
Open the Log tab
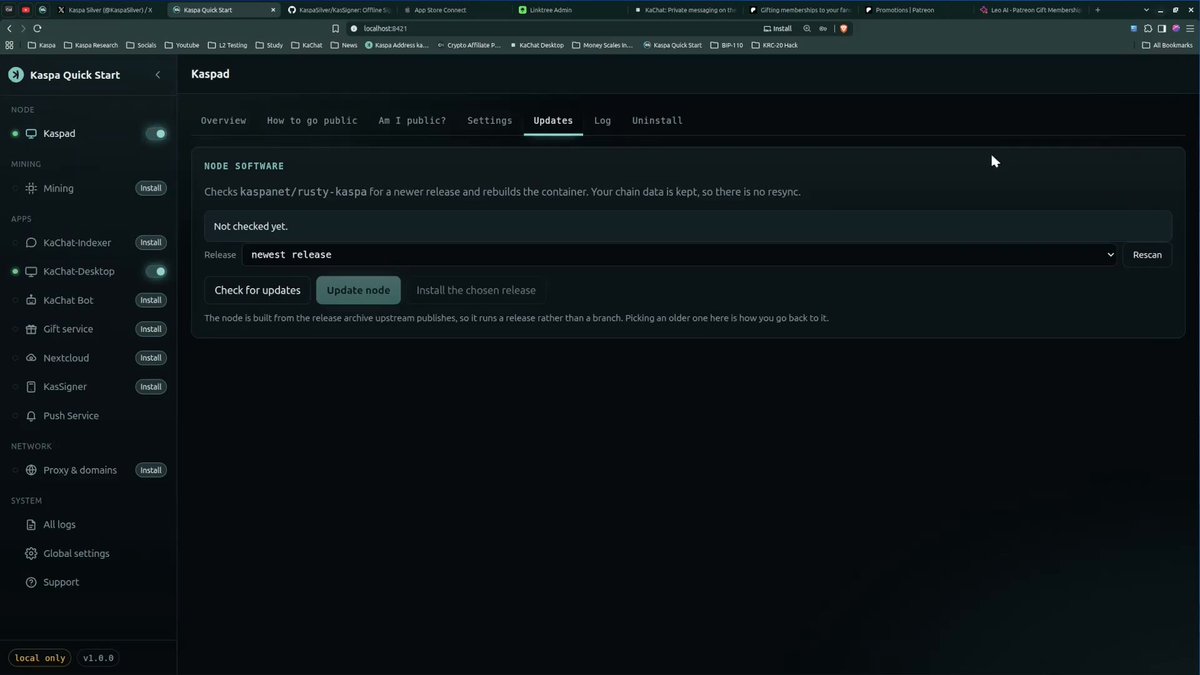pos(602,120)
